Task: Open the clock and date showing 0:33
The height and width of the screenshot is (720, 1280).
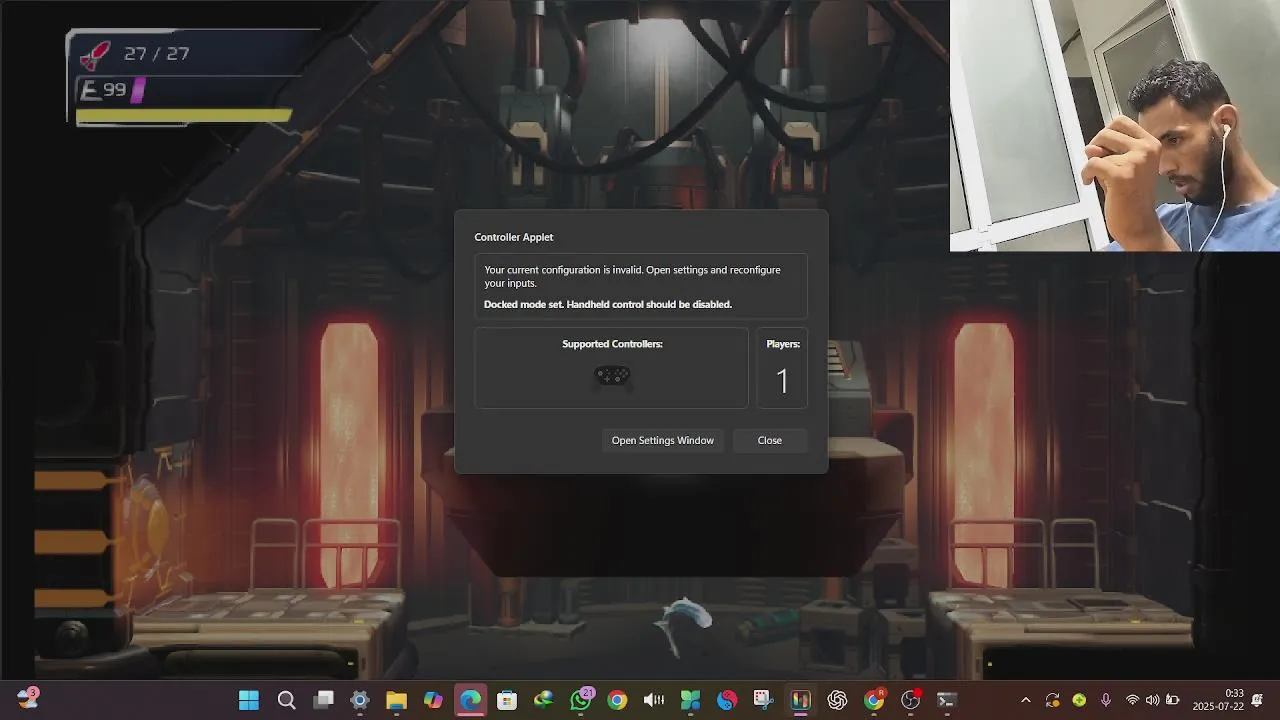Action: pos(1218,700)
